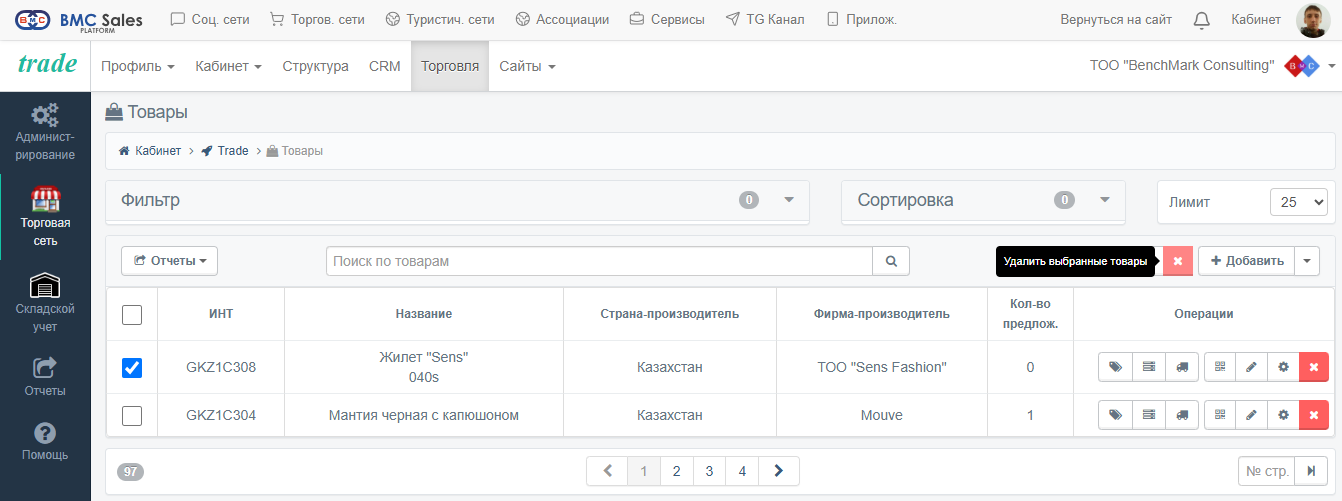Open Складской учет in the sidebar
This screenshot has height=501, width=1342.
[x=45, y=302]
